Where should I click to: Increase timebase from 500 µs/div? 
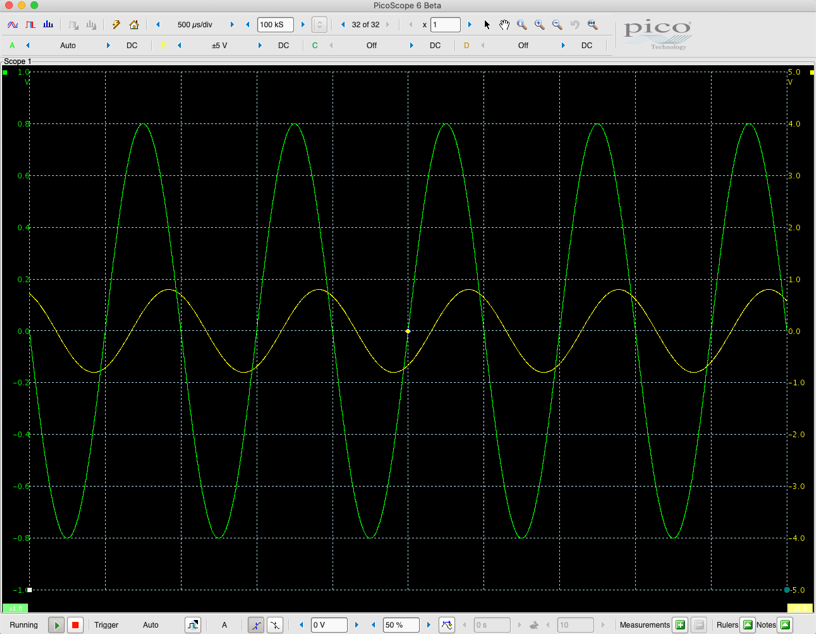pyautogui.click(x=233, y=24)
